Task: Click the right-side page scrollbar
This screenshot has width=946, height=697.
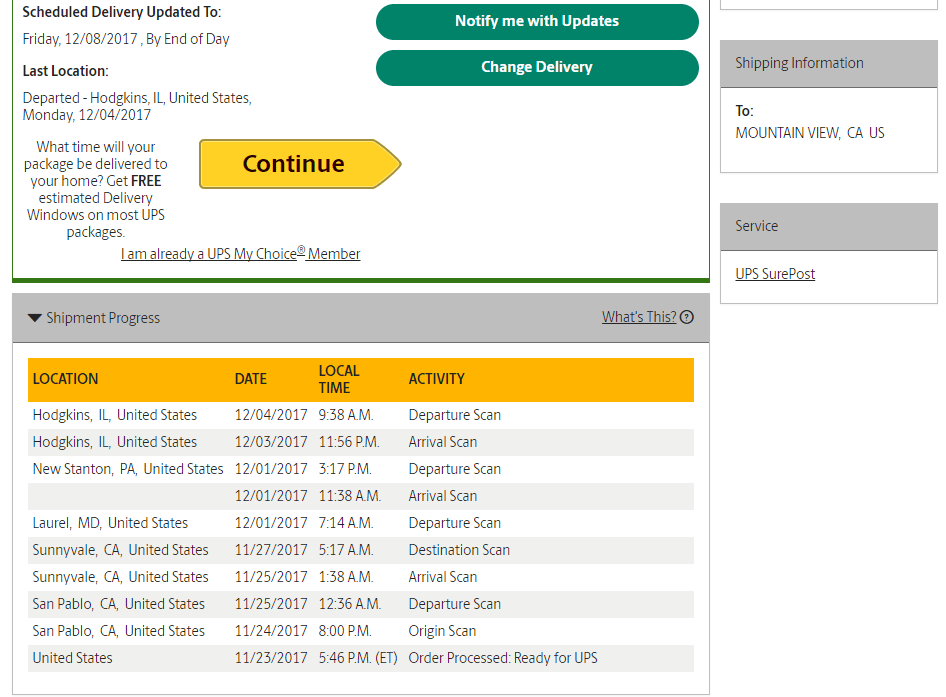Action: tap(941, 350)
